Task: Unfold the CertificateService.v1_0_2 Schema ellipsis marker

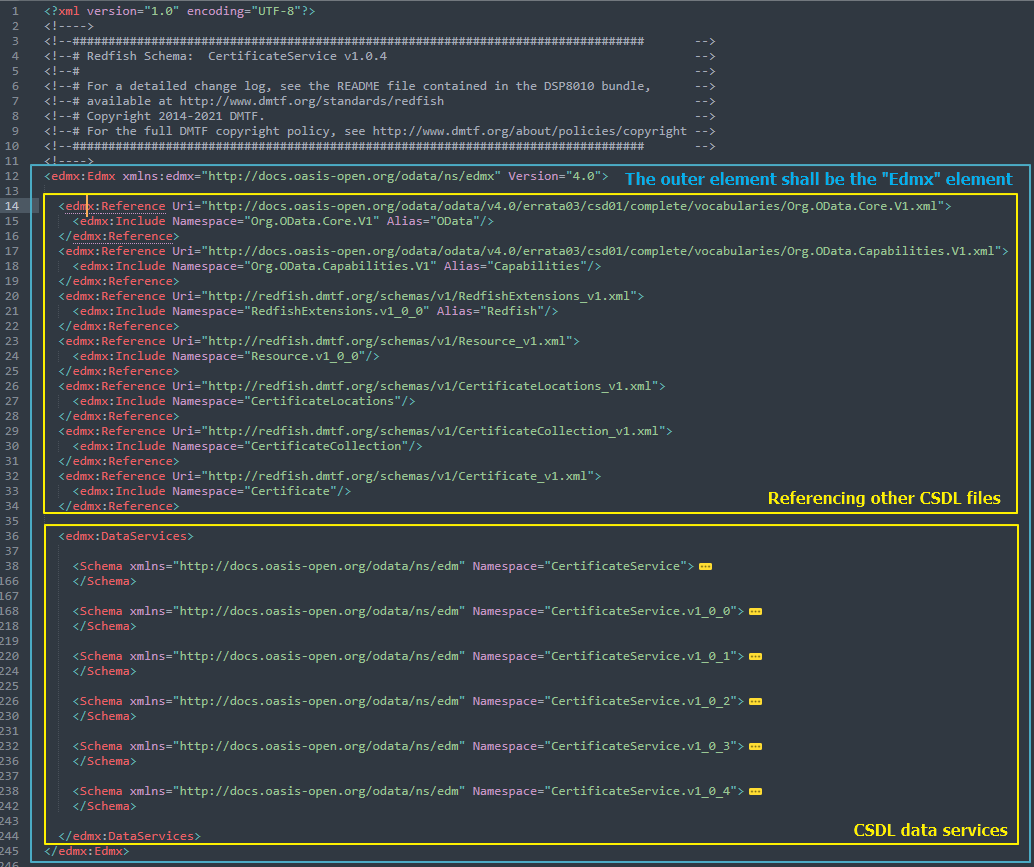Action: [755, 702]
